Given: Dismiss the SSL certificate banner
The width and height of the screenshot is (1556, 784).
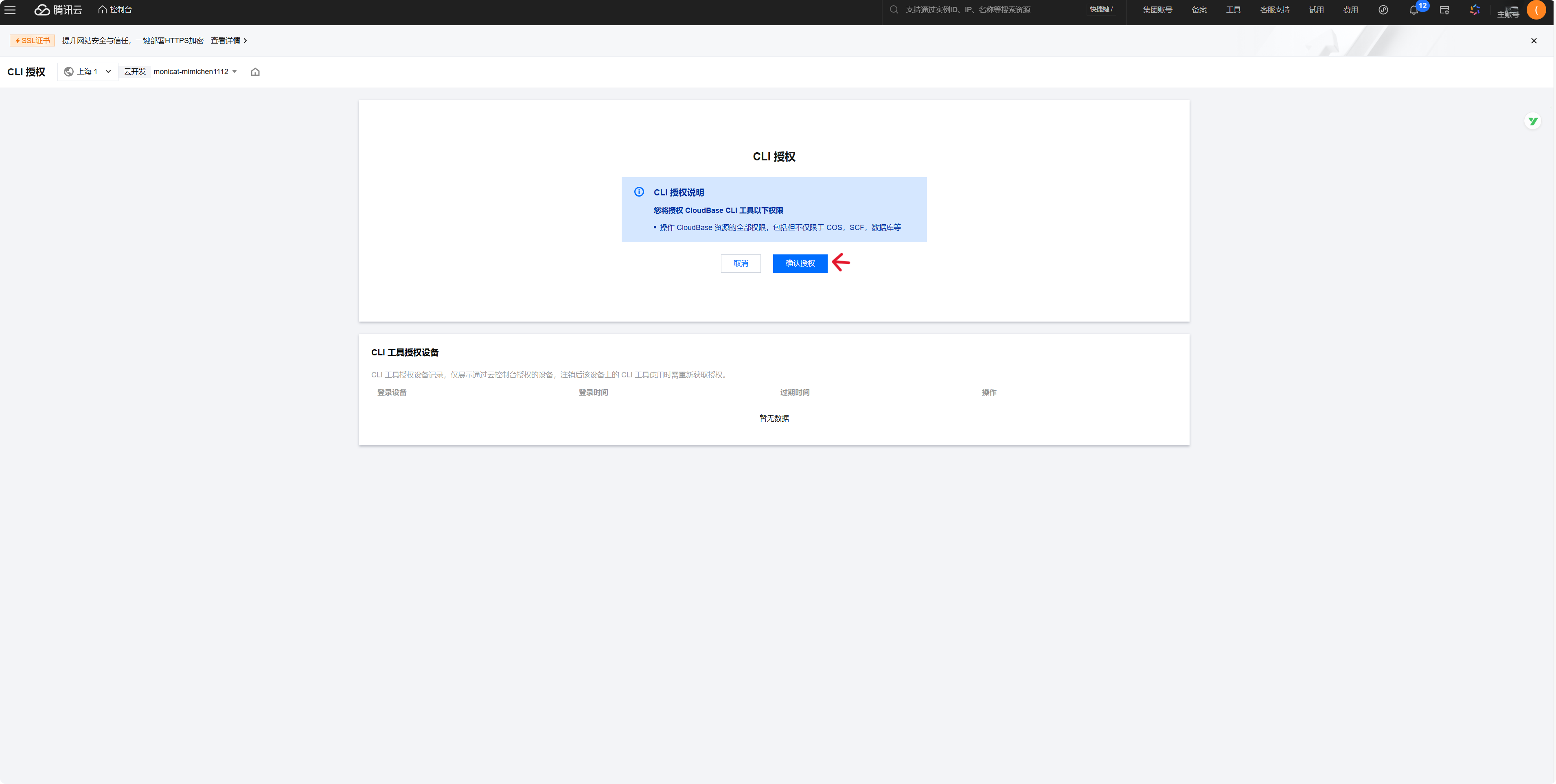Looking at the screenshot, I should pyautogui.click(x=1534, y=40).
